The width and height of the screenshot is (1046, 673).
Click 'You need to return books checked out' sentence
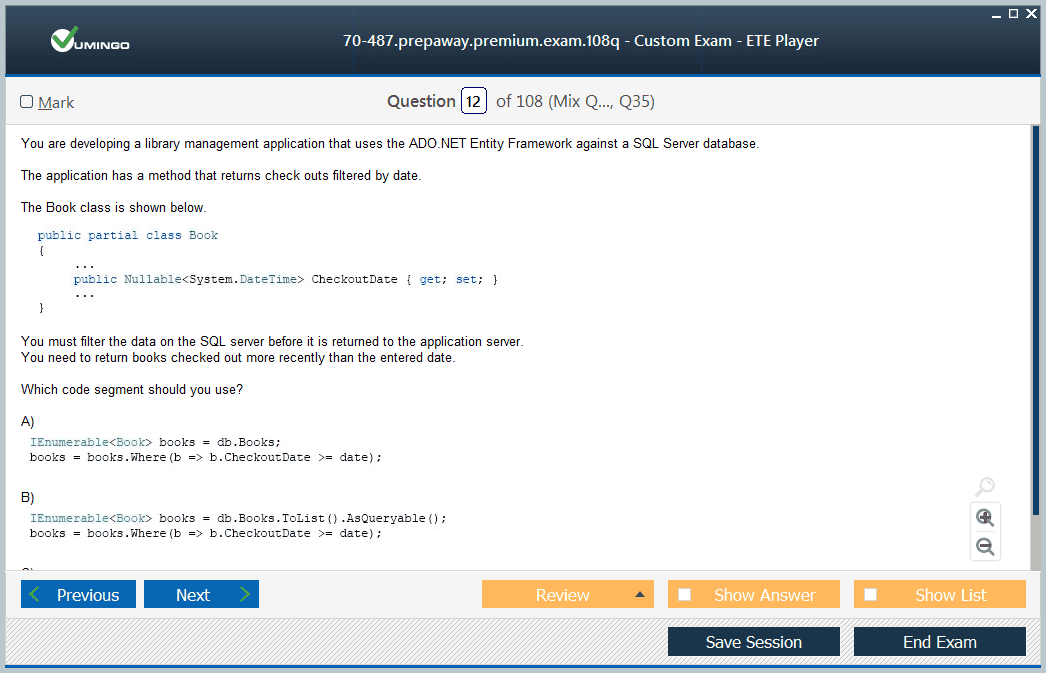click(x=238, y=358)
